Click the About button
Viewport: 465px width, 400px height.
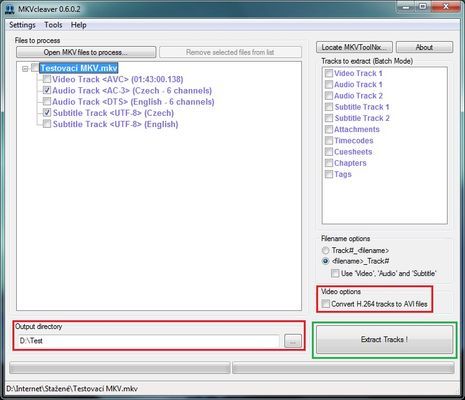(x=424, y=47)
